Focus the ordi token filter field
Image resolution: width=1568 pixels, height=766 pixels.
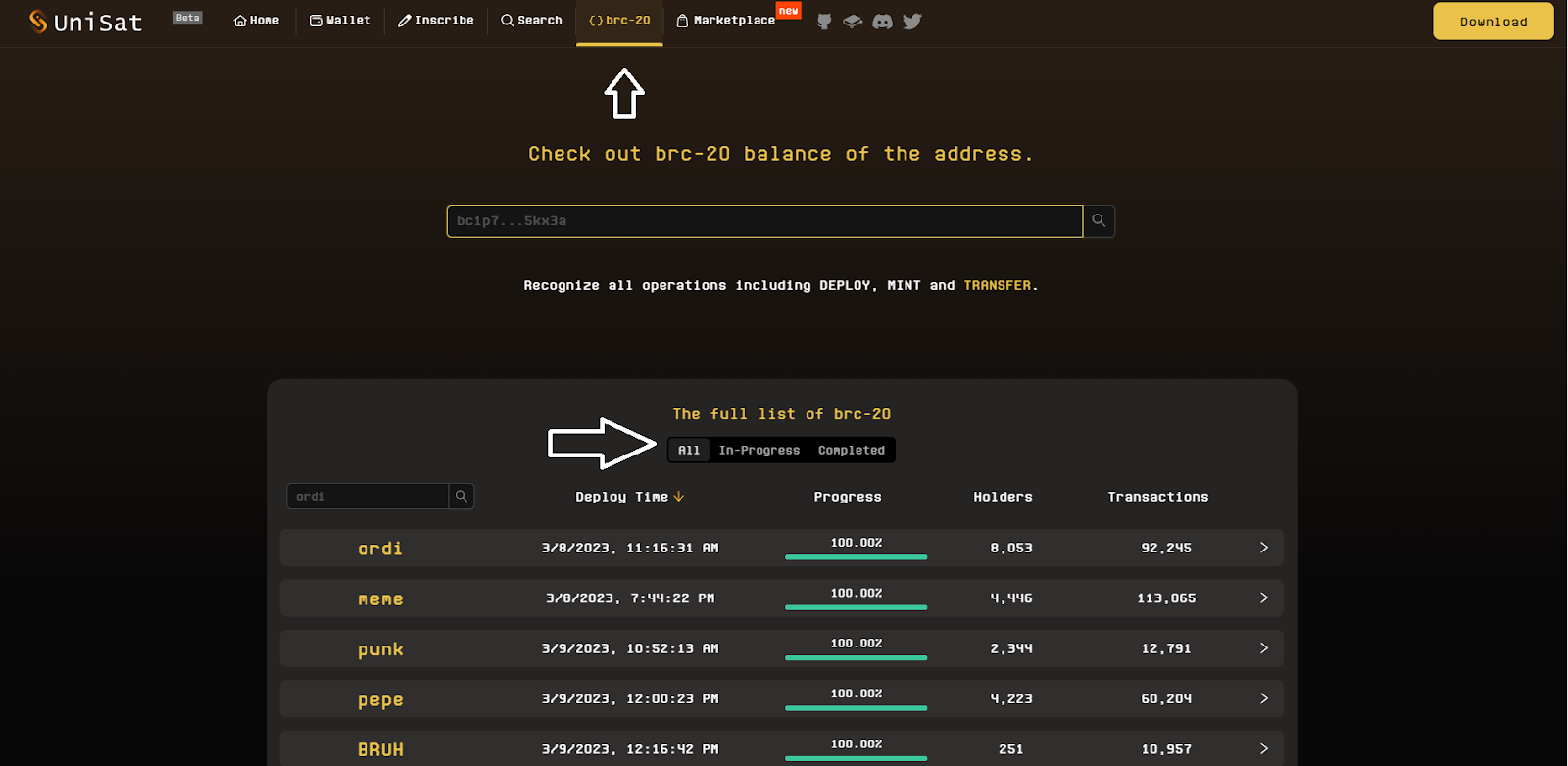(x=367, y=497)
